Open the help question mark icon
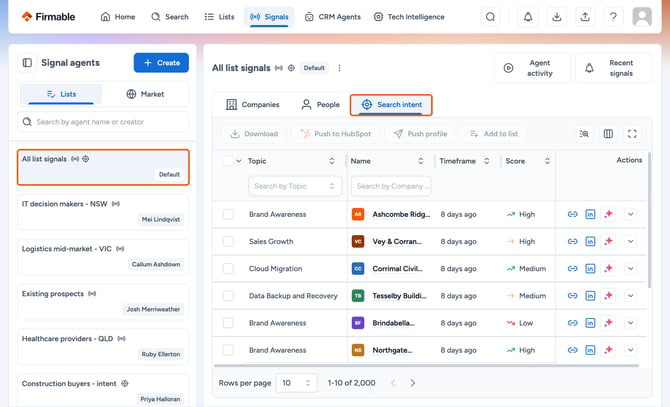670x407 pixels. (613, 17)
